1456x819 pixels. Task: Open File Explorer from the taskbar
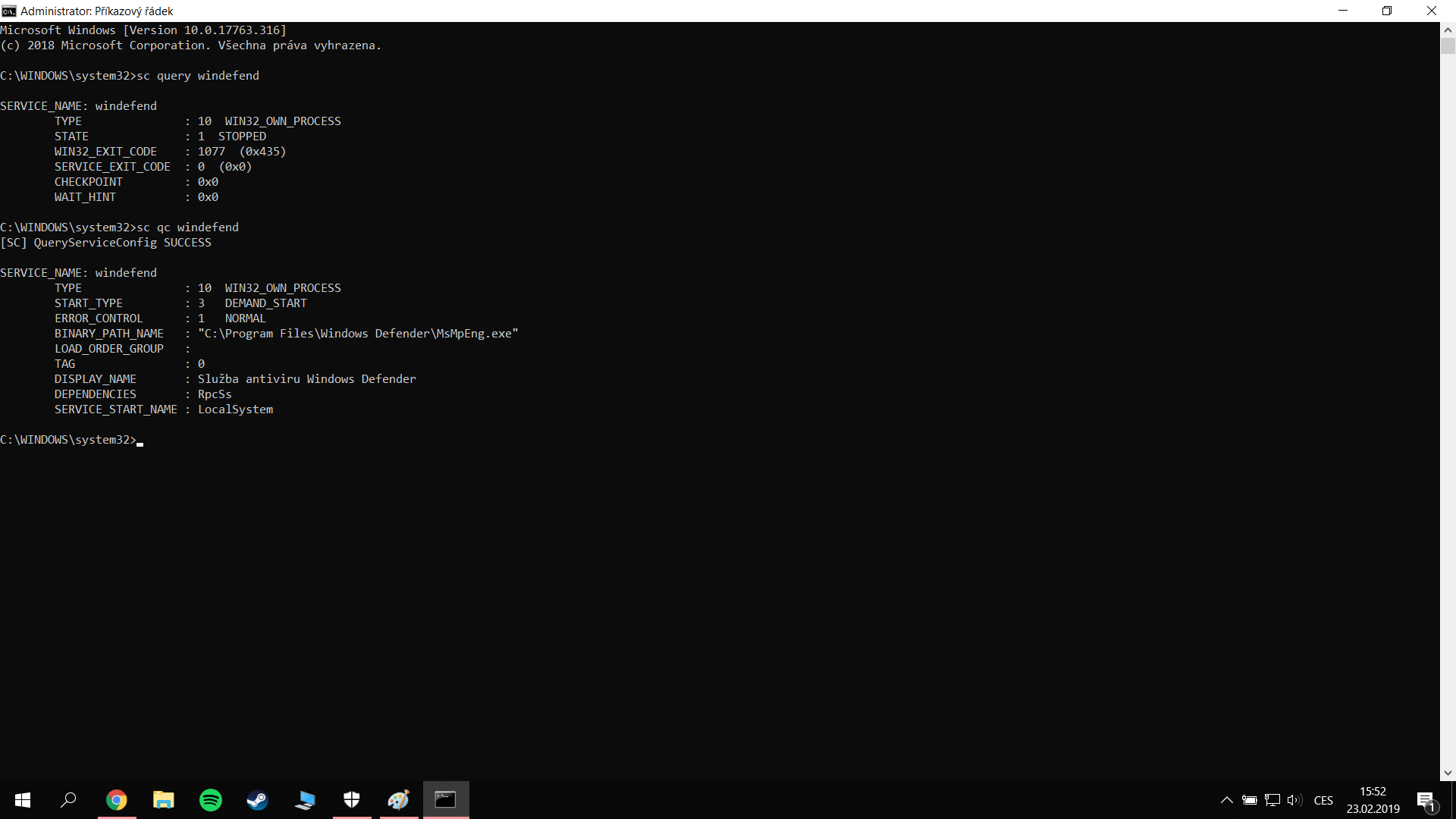pos(163,800)
